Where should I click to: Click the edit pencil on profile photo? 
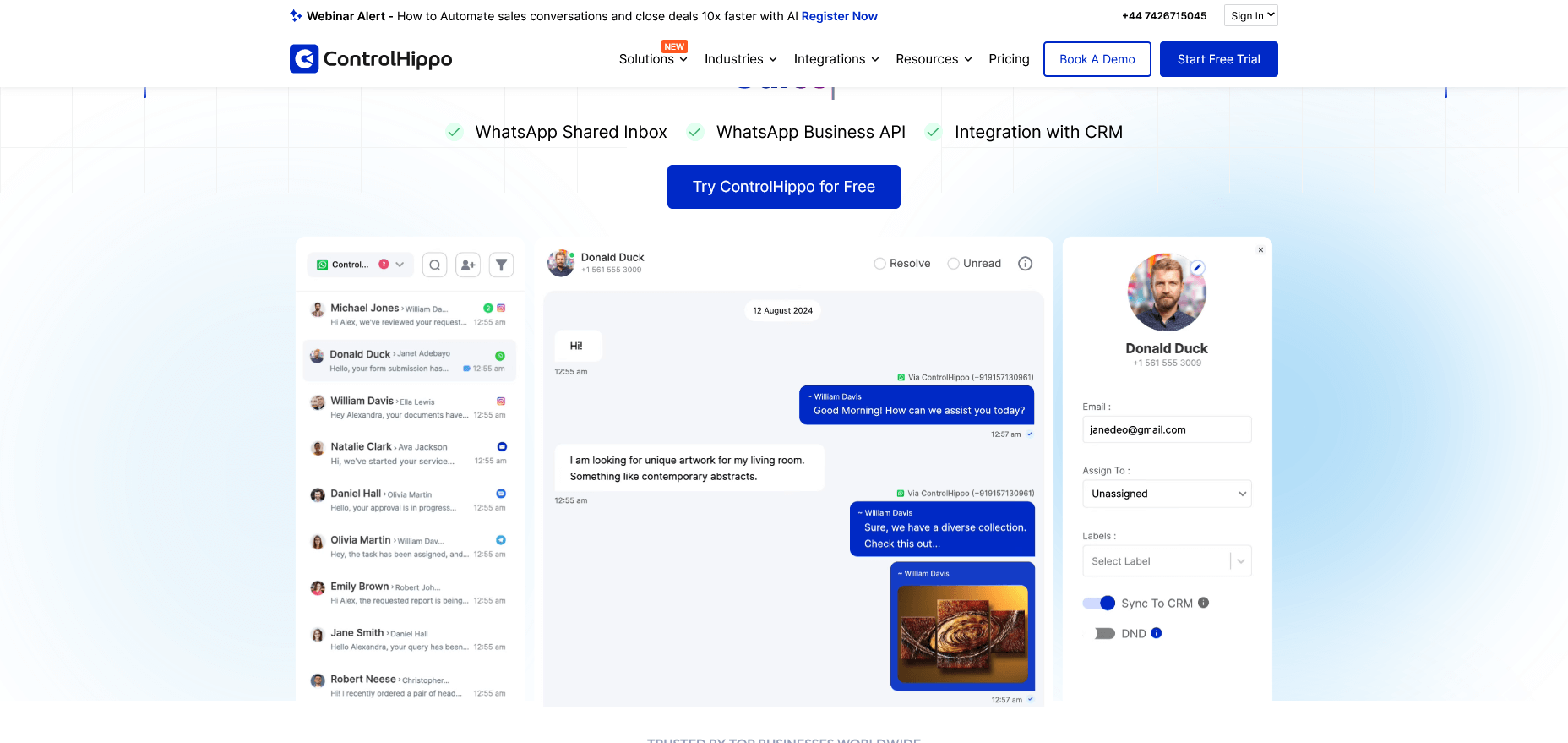pos(1197,267)
